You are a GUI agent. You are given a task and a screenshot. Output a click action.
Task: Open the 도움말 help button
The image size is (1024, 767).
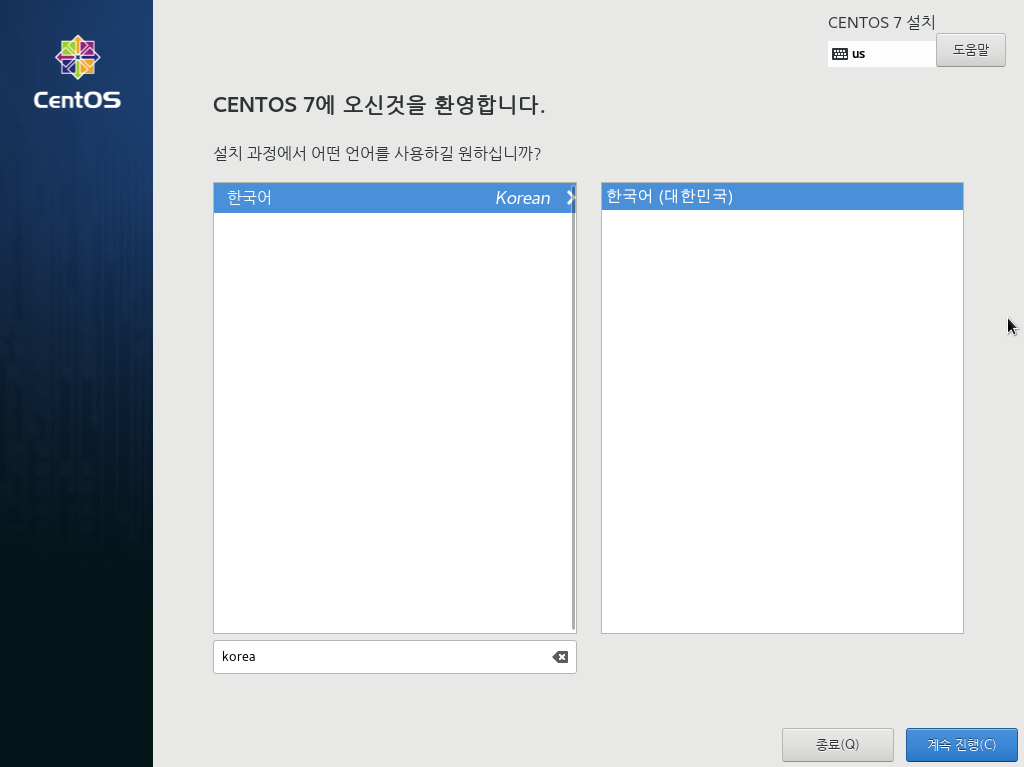pos(970,50)
